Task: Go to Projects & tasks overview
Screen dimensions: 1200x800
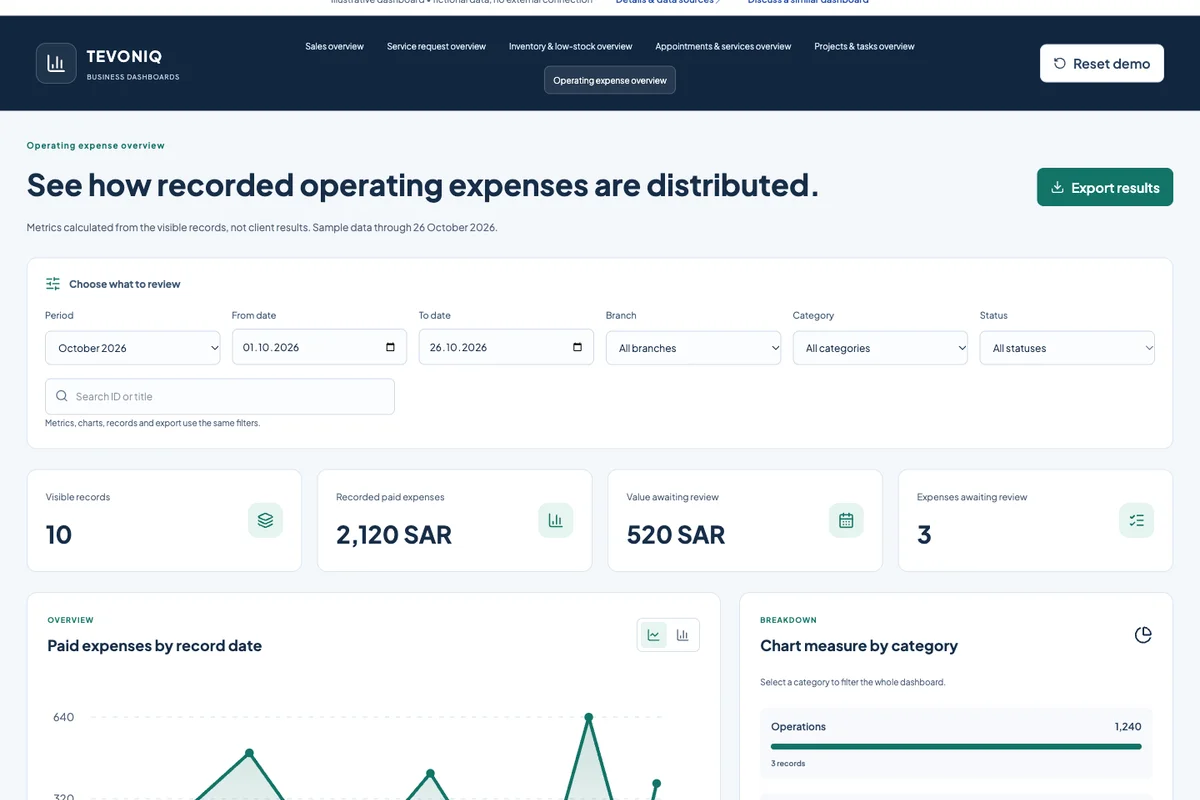Action: (864, 46)
